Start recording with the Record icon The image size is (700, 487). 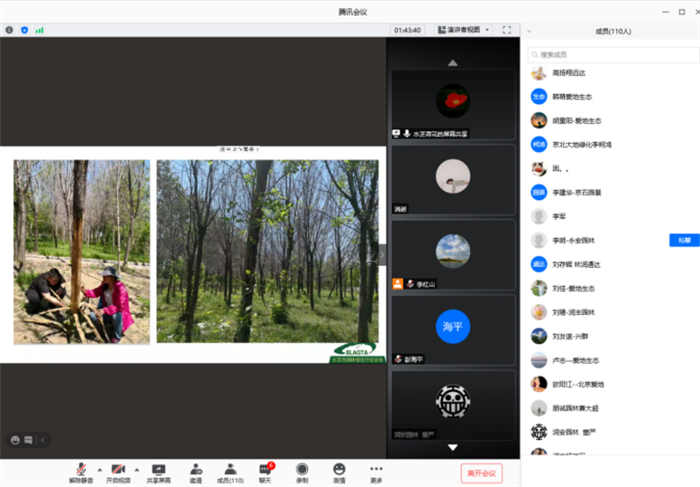(x=302, y=470)
